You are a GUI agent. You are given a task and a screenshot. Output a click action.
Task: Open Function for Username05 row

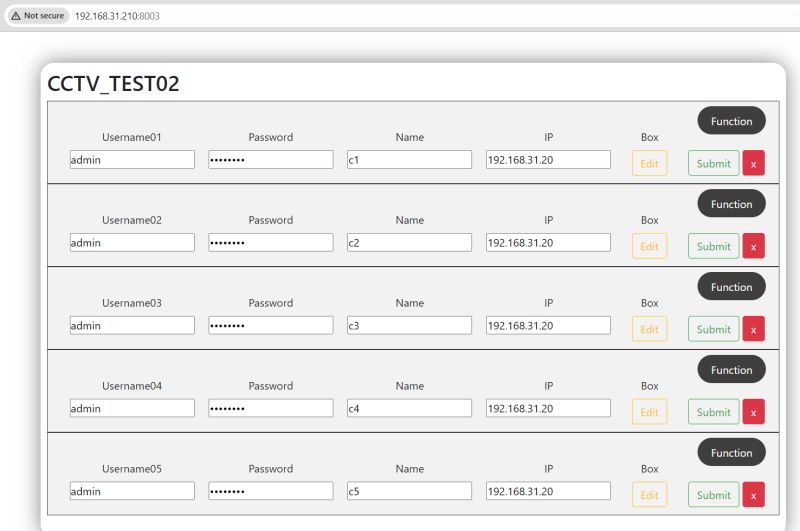pyautogui.click(x=731, y=452)
